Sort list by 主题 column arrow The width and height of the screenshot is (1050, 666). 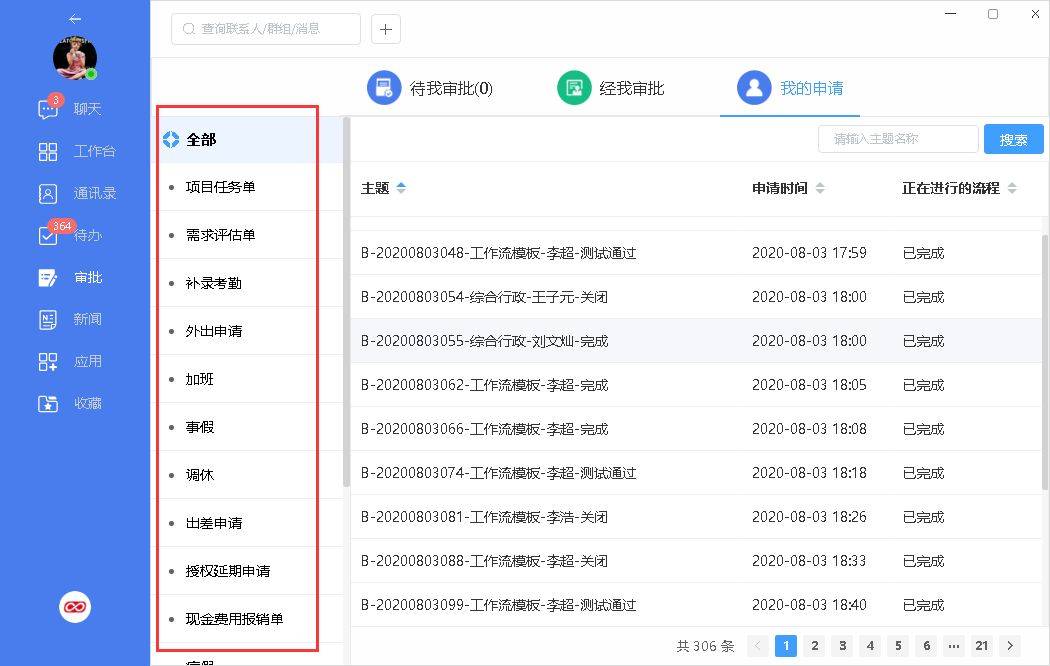(402, 188)
